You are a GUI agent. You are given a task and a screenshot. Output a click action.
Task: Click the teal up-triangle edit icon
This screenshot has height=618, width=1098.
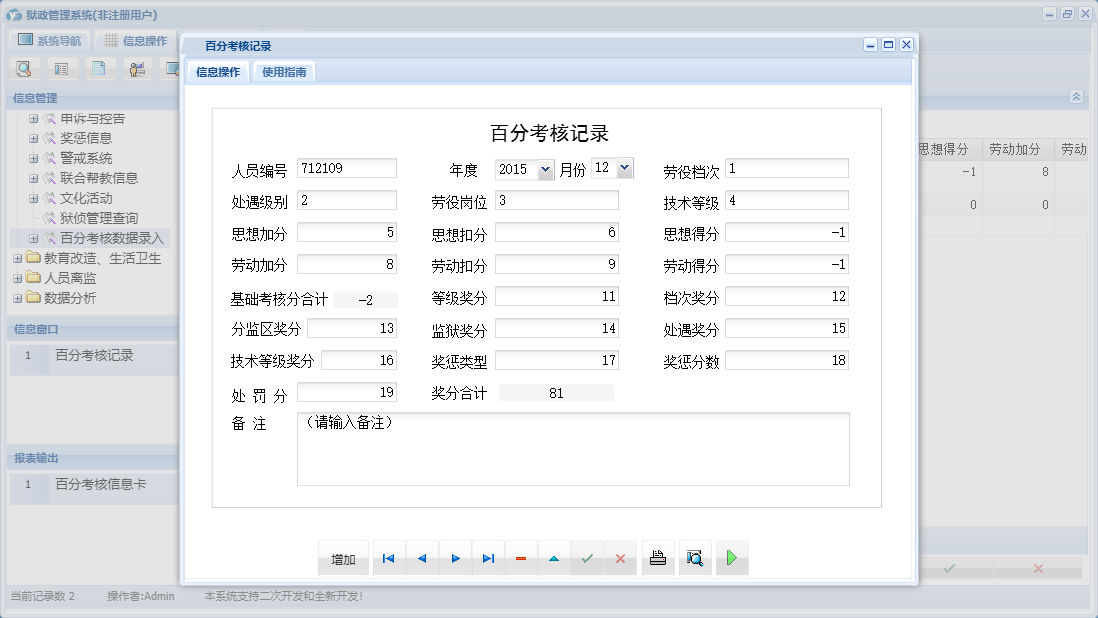coord(554,559)
